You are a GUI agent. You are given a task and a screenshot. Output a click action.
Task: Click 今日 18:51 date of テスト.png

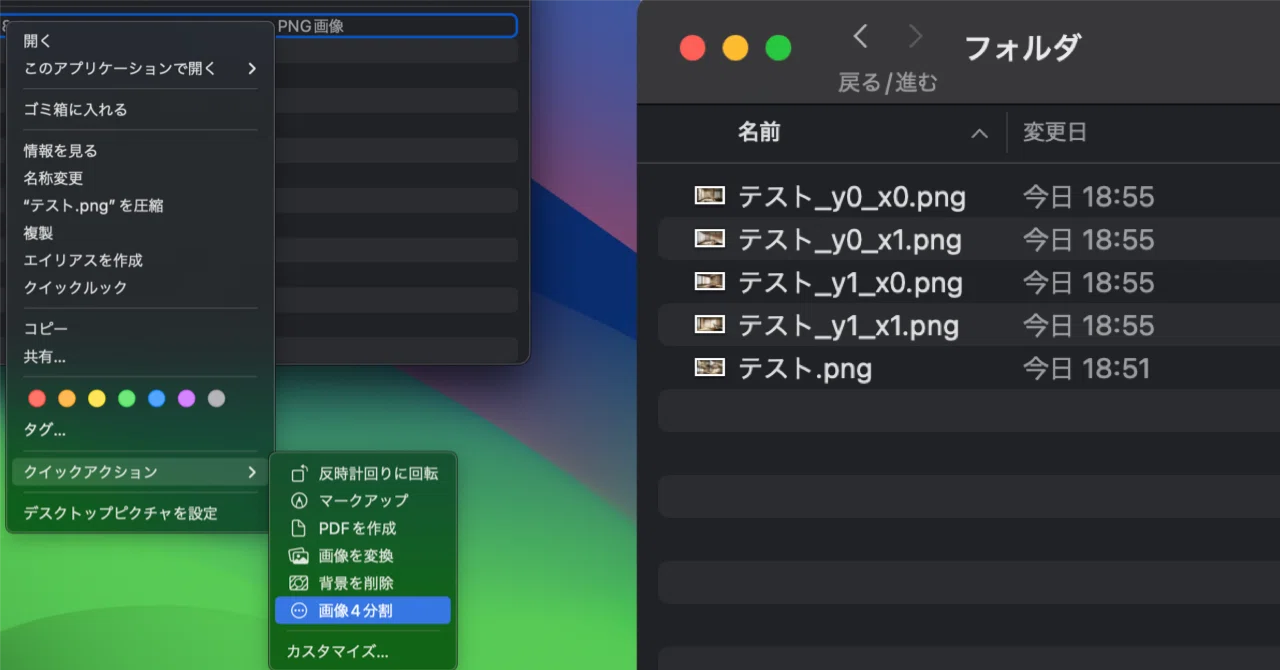click(x=1086, y=369)
